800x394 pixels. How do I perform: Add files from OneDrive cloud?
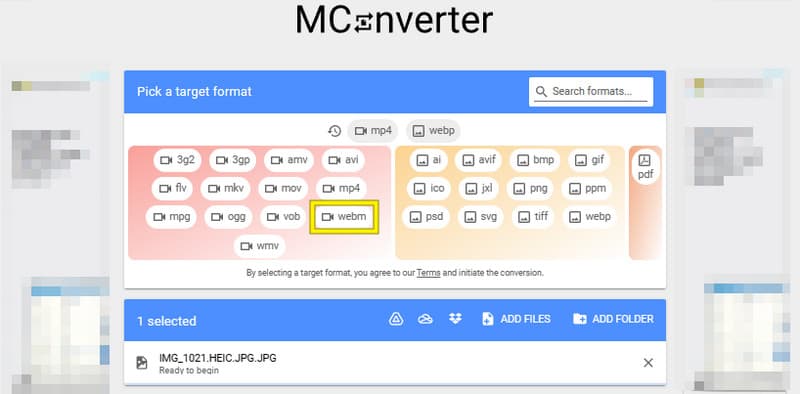pyautogui.click(x=425, y=319)
